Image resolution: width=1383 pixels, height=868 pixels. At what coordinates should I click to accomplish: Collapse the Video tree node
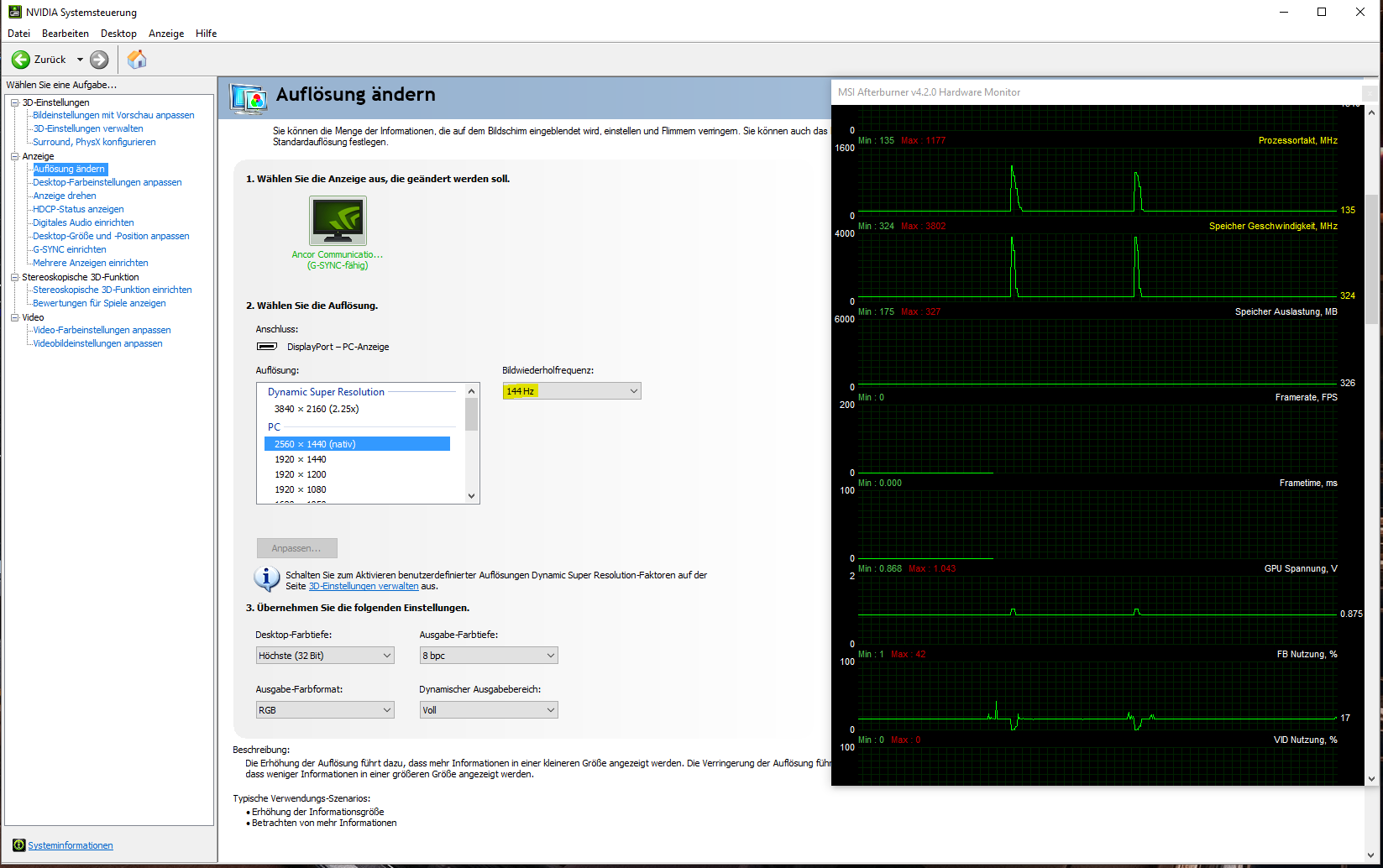pyautogui.click(x=14, y=317)
